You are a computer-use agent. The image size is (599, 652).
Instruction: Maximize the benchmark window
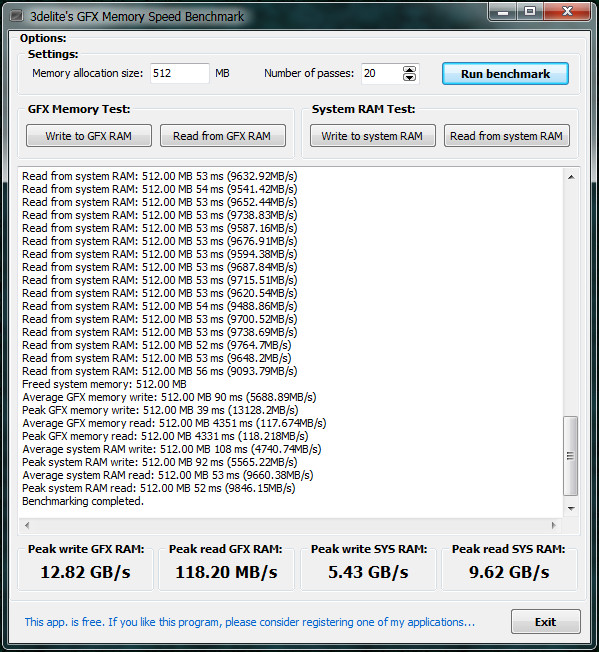[x=530, y=12]
